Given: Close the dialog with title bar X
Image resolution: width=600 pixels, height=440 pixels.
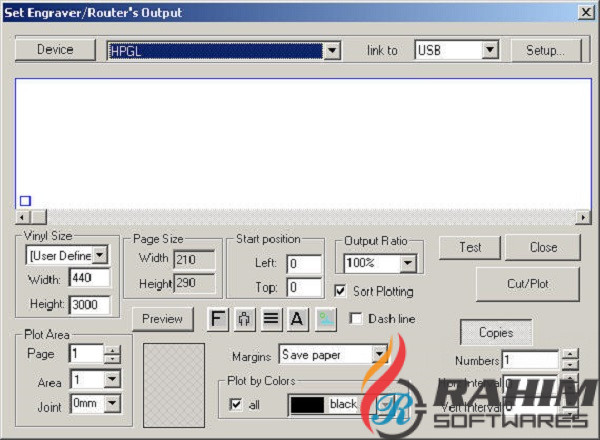Looking at the screenshot, I should (586, 12).
